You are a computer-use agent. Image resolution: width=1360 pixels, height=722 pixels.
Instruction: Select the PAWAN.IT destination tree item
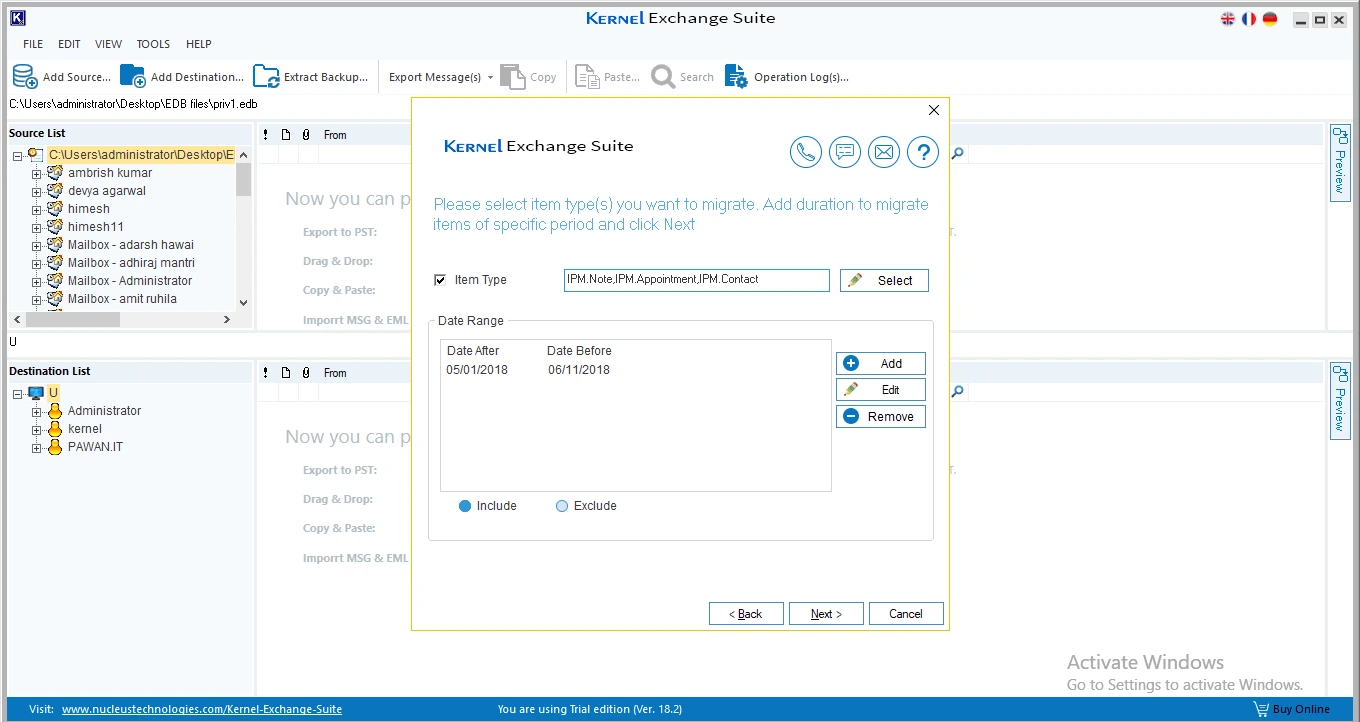coord(95,447)
